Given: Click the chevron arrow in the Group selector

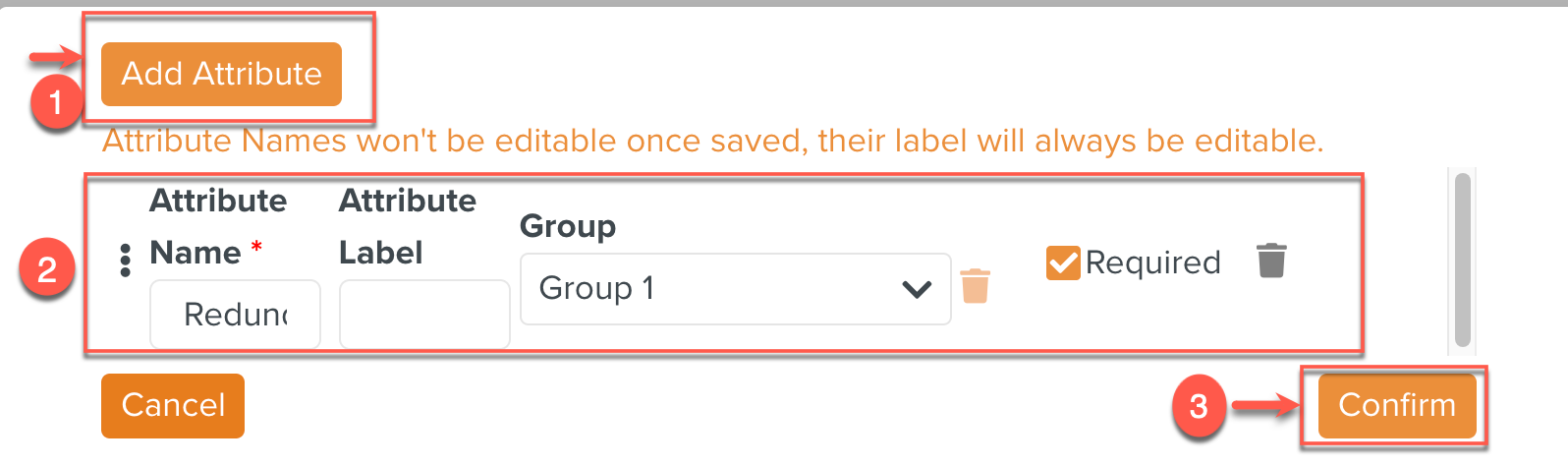Looking at the screenshot, I should pos(917,289).
